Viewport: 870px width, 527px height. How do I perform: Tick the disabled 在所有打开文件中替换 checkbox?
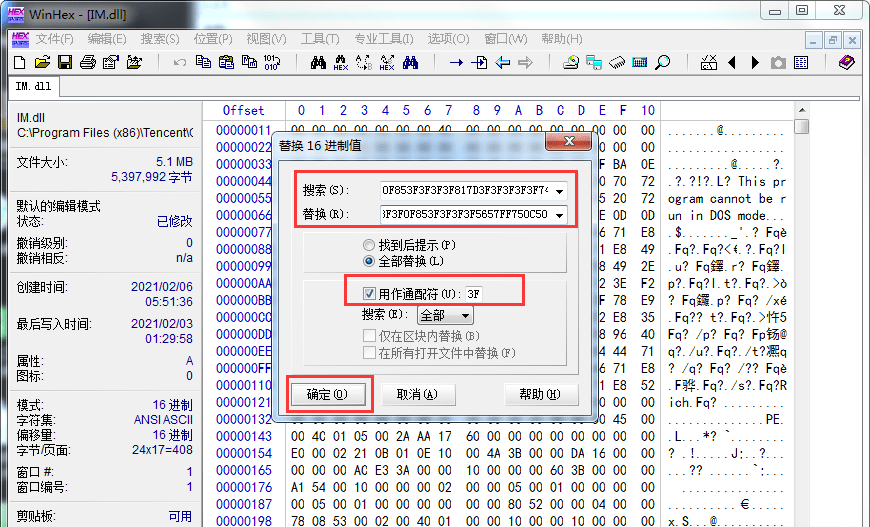369,353
